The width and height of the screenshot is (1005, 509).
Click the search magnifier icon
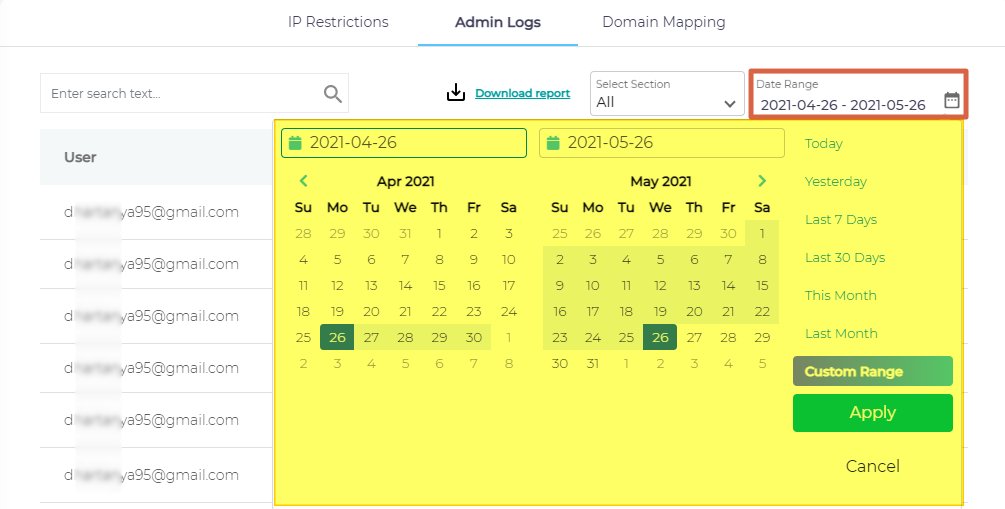click(333, 94)
